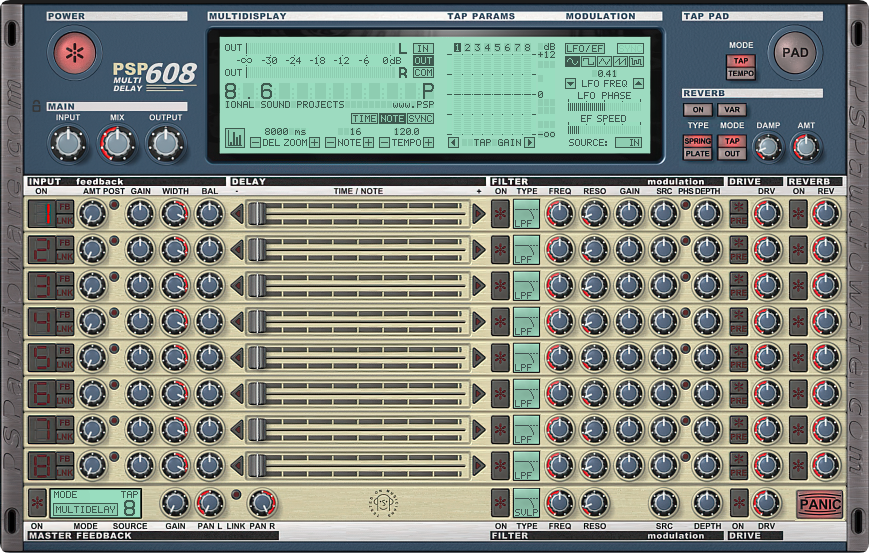Click the PANIC button
The image size is (869, 553).
[x=820, y=504]
